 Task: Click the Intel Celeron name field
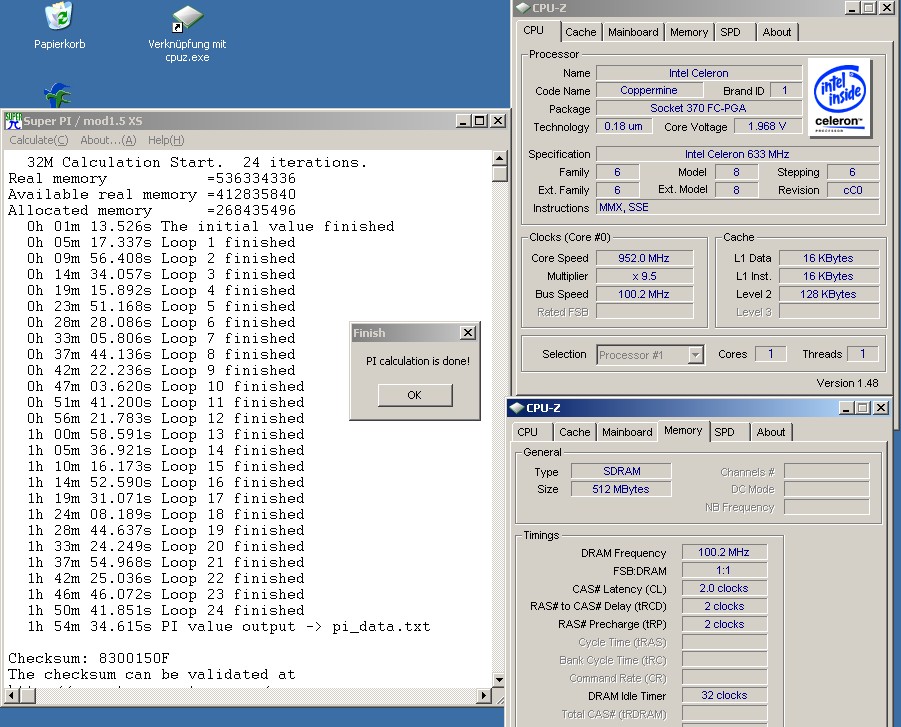tap(699, 73)
